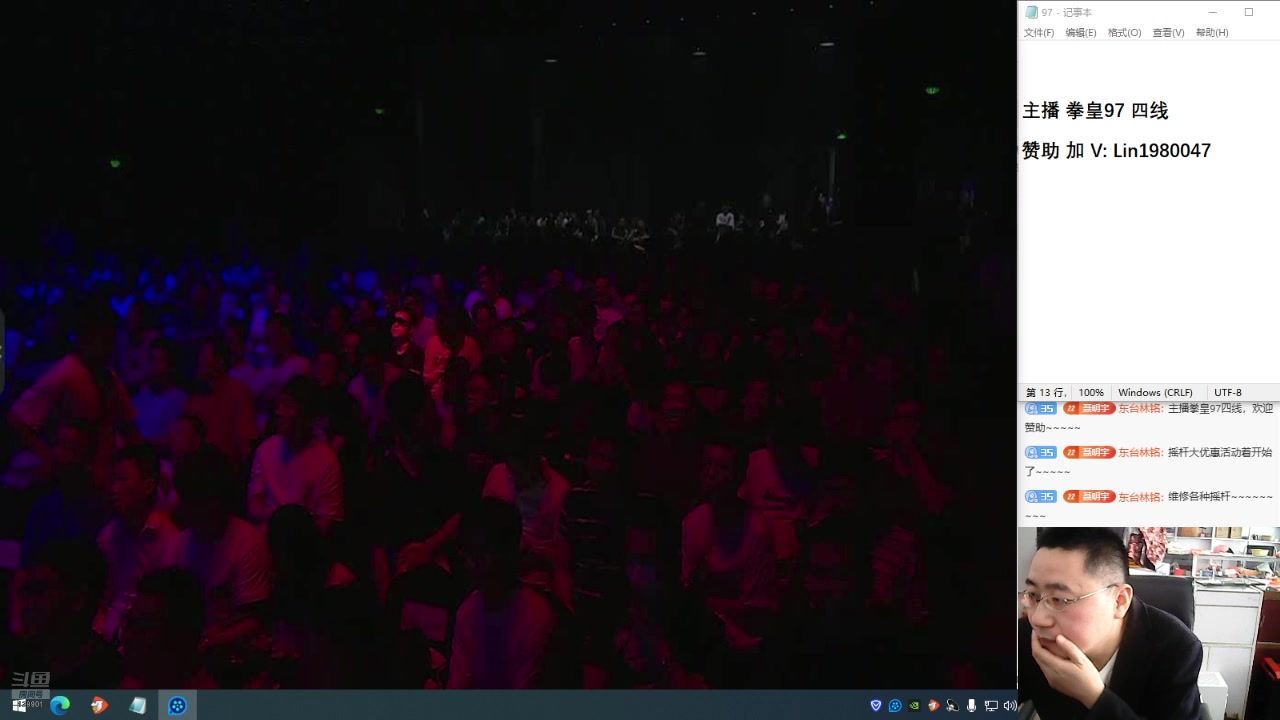
Task: Switch to the Notepad taskbar icon
Action: [x=138, y=705]
